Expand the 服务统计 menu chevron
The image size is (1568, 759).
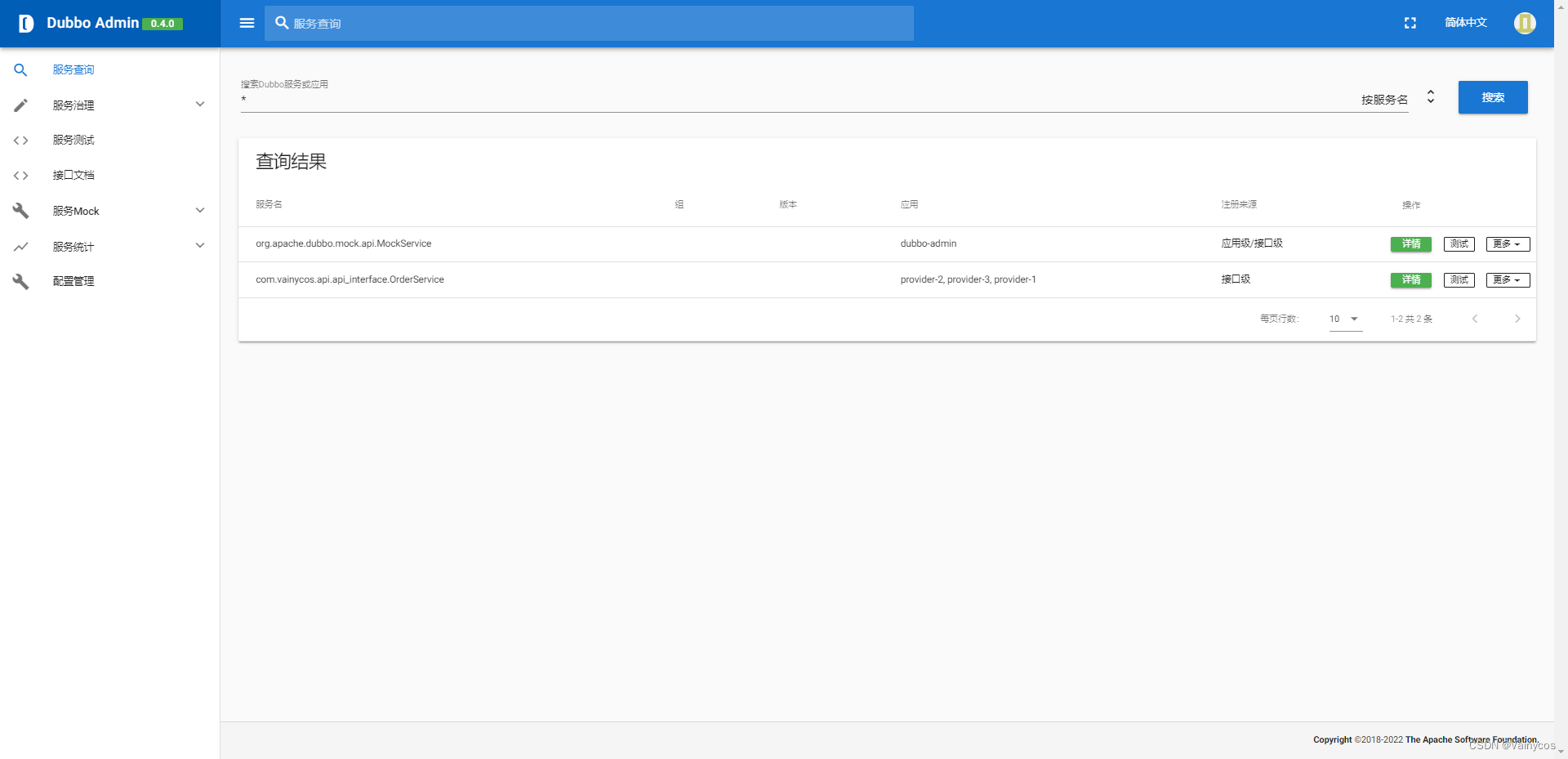click(x=200, y=245)
